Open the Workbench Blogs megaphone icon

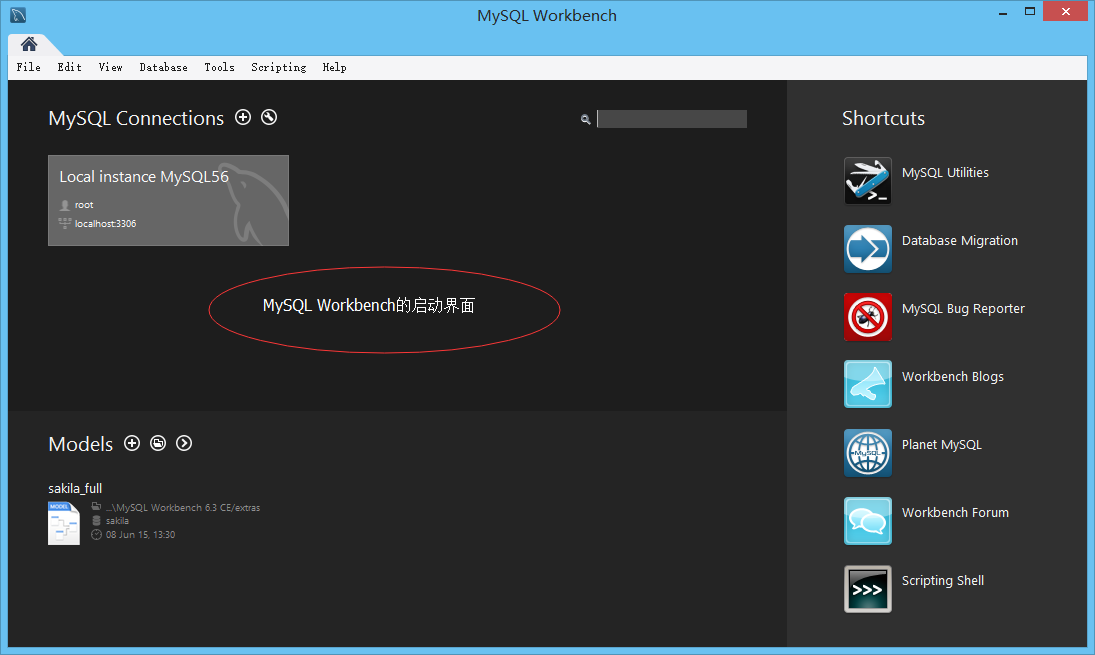coord(868,384)
